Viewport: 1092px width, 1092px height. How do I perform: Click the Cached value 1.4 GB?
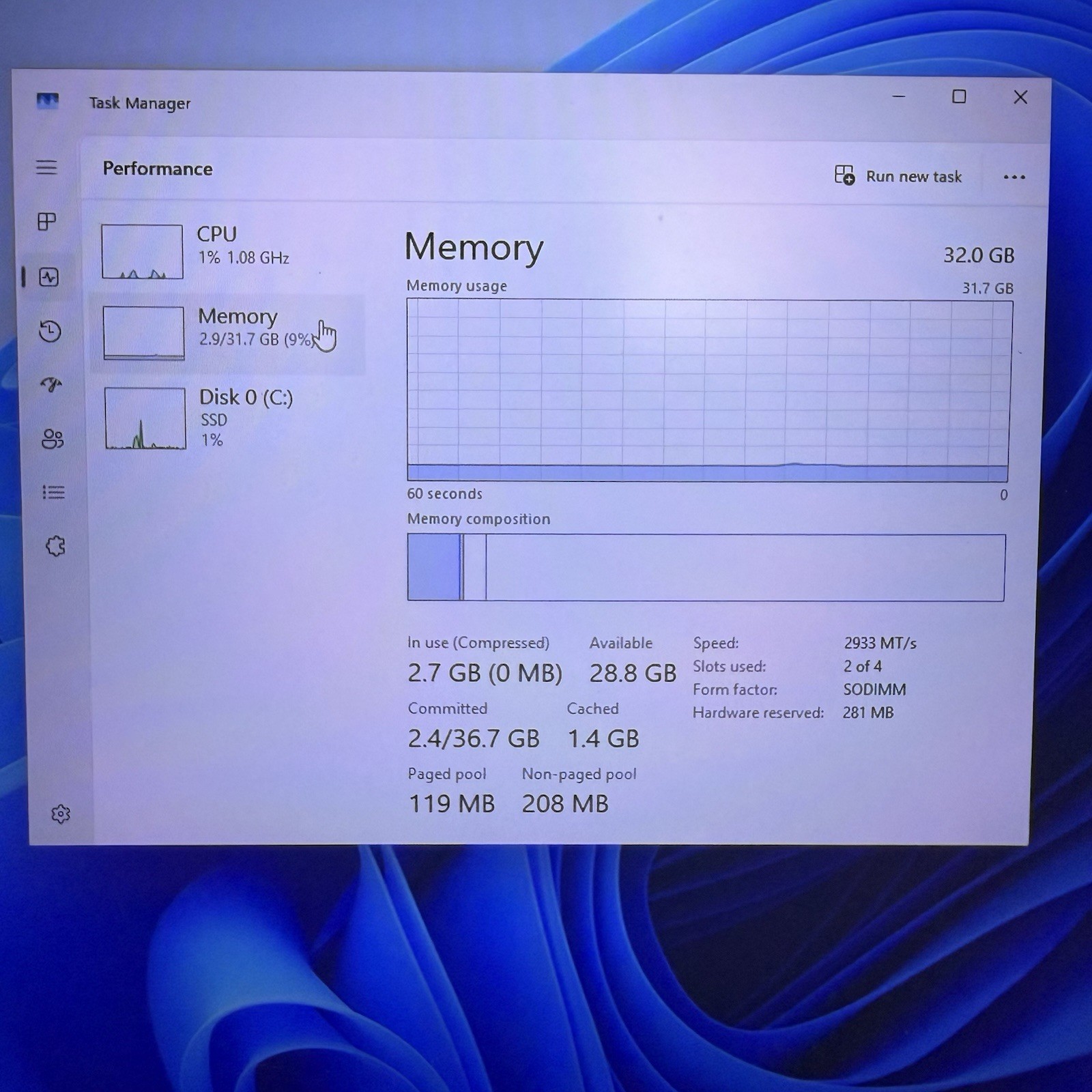(x=603, y=738)
